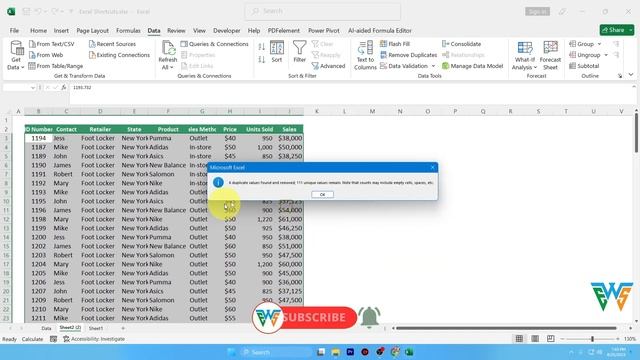Switch to Page Break Preview
Screen dimensions: 640x360
pyautogui.click(x=551, y=339)
